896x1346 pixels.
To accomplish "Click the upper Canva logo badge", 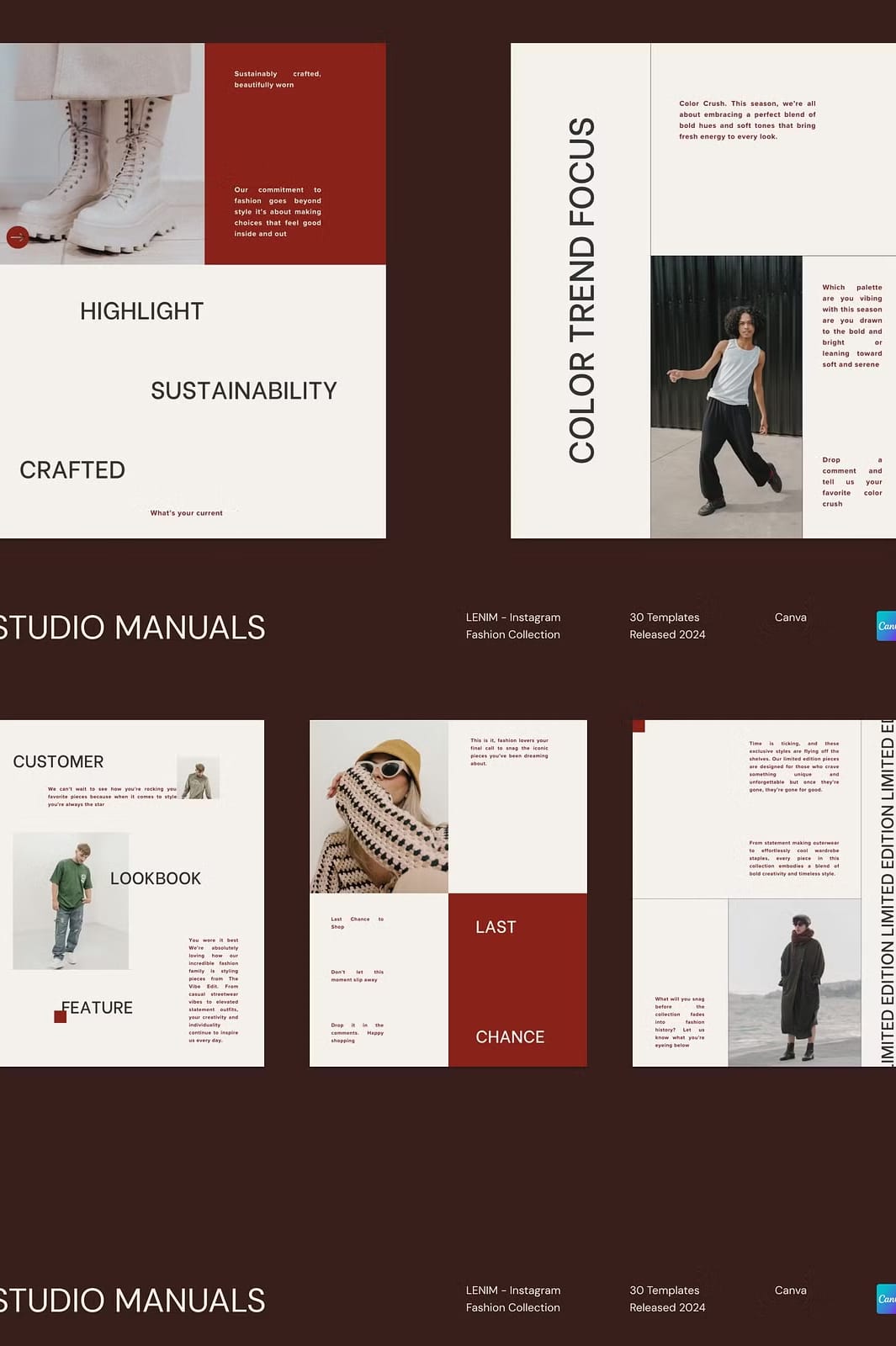I will [886, 626].
